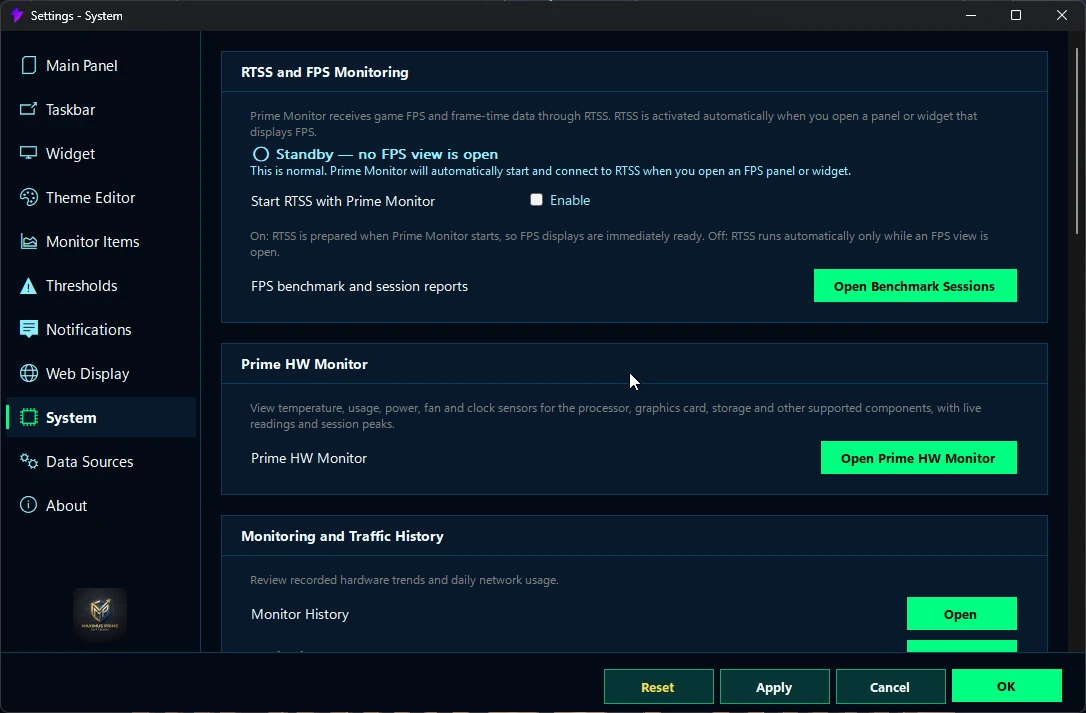Screen dimensions: 1086x713
Task: Click the 'Prime HW Monitor' section heading
Action: (304, 364)
